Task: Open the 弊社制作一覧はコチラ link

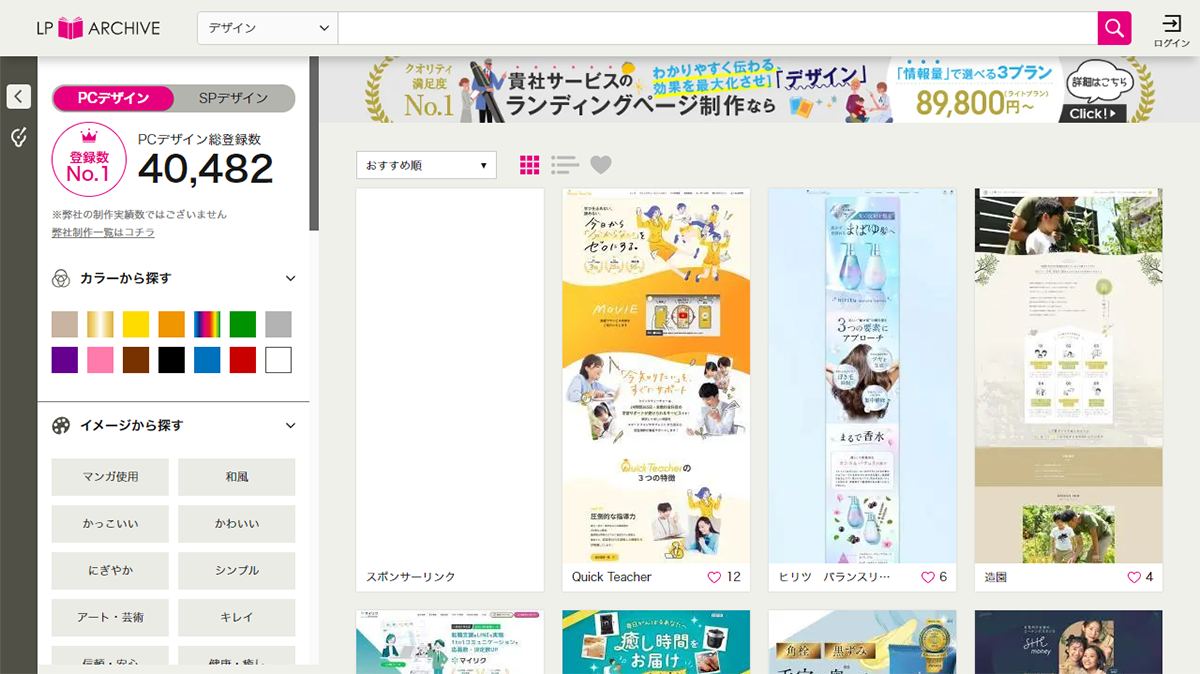Action: (103, 232)
